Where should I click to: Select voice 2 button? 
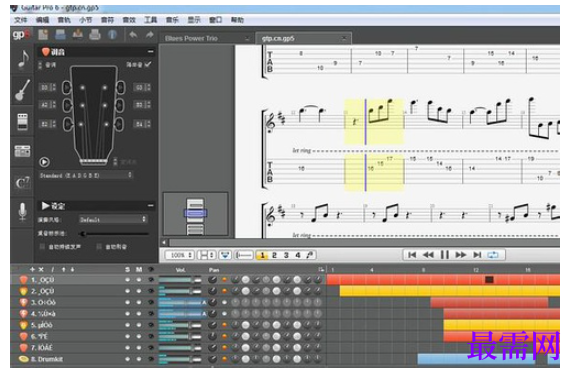point(274,256)
